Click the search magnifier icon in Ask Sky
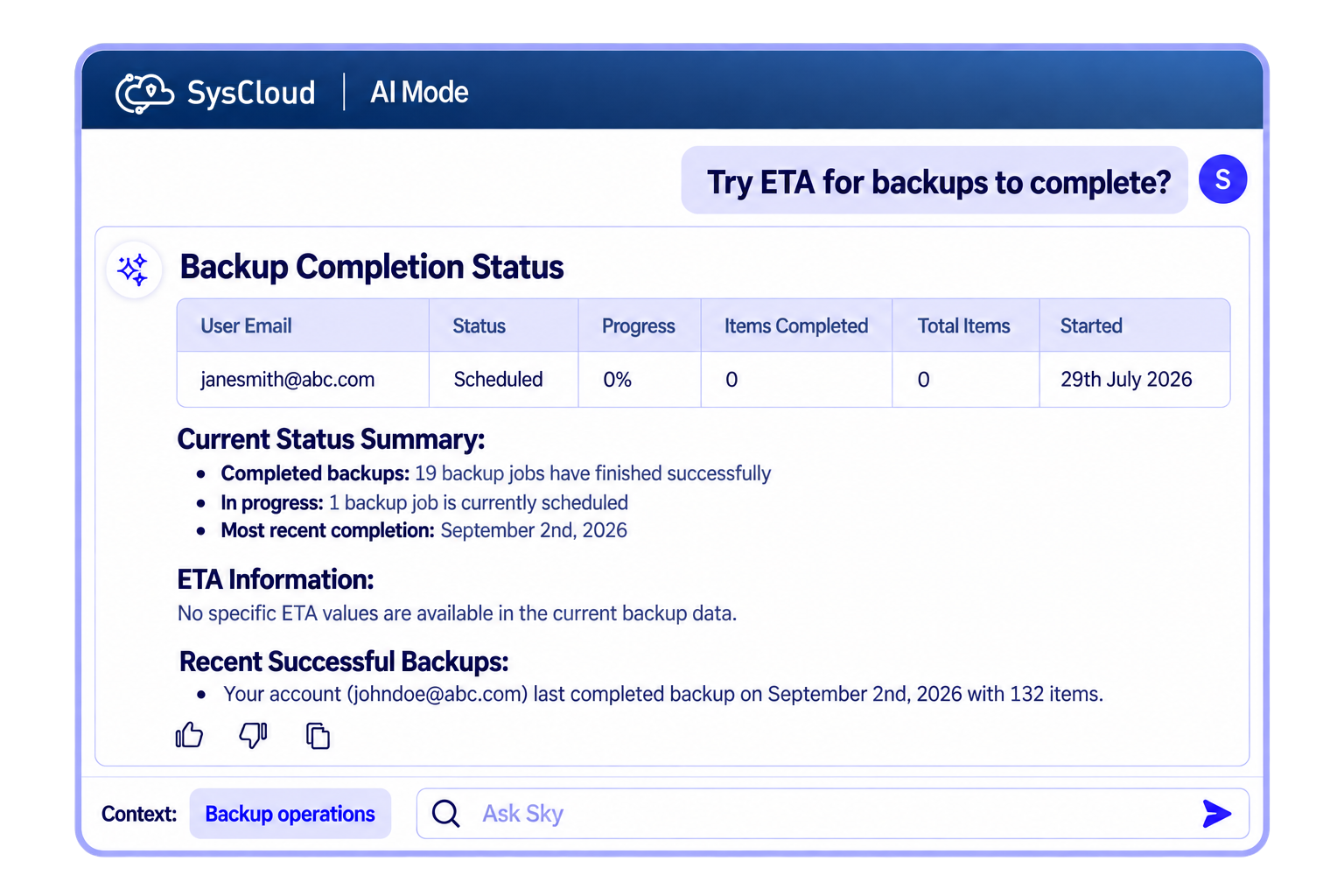 click(x=445, y=814)
